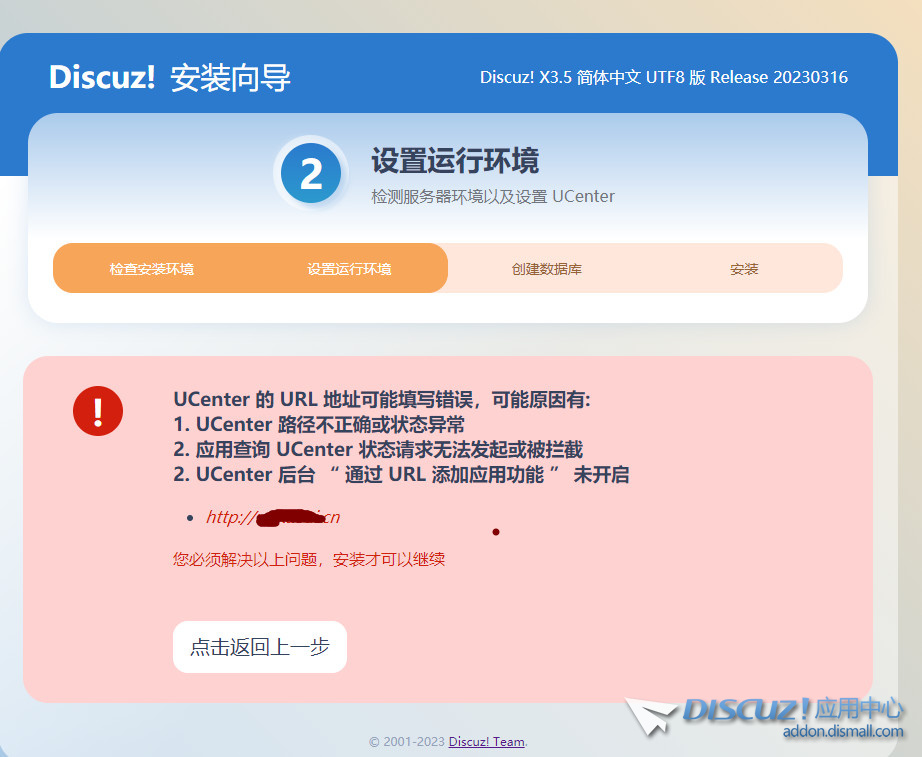Open the Discuz! Team footer link
Screen dimensions: 922x757
[486, 742]
